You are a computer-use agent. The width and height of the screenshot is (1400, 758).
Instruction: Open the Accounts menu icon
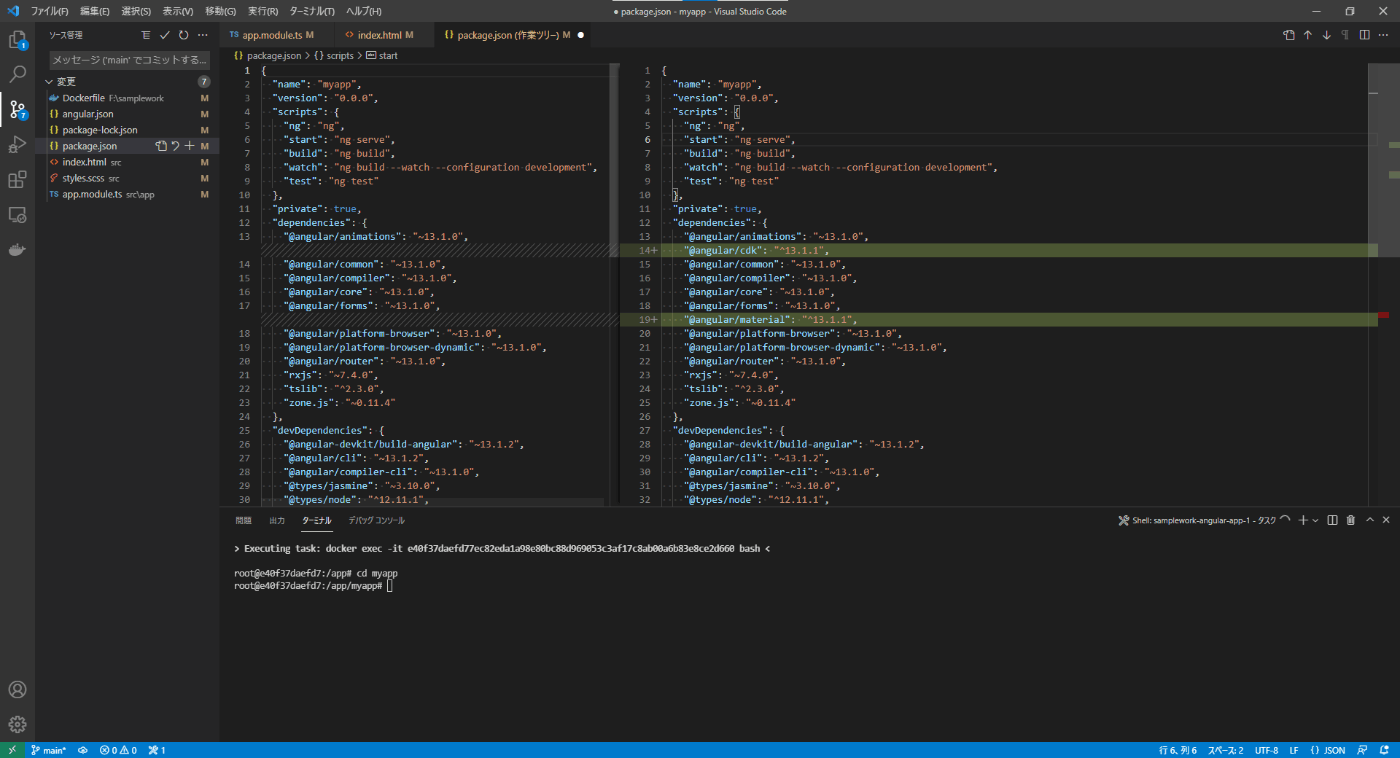click(x=17, y=690)
